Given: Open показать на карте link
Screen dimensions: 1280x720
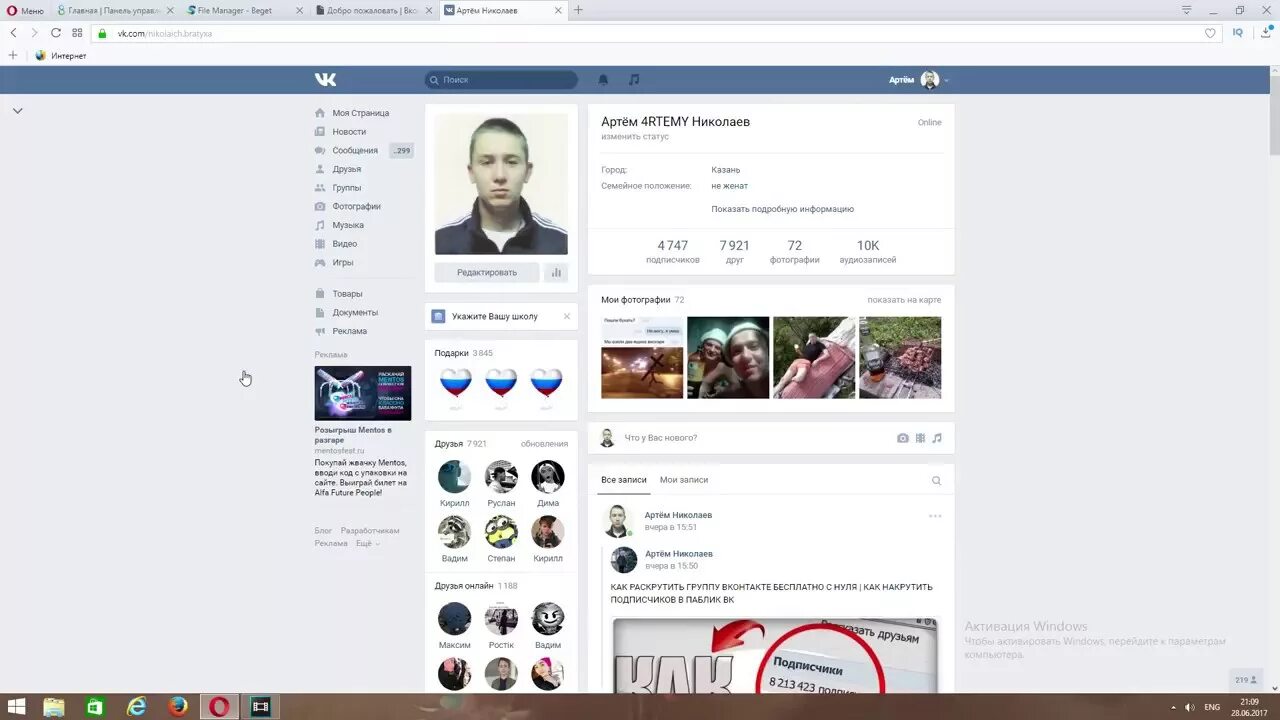Looking at the screenshot, I should [904, 300].
